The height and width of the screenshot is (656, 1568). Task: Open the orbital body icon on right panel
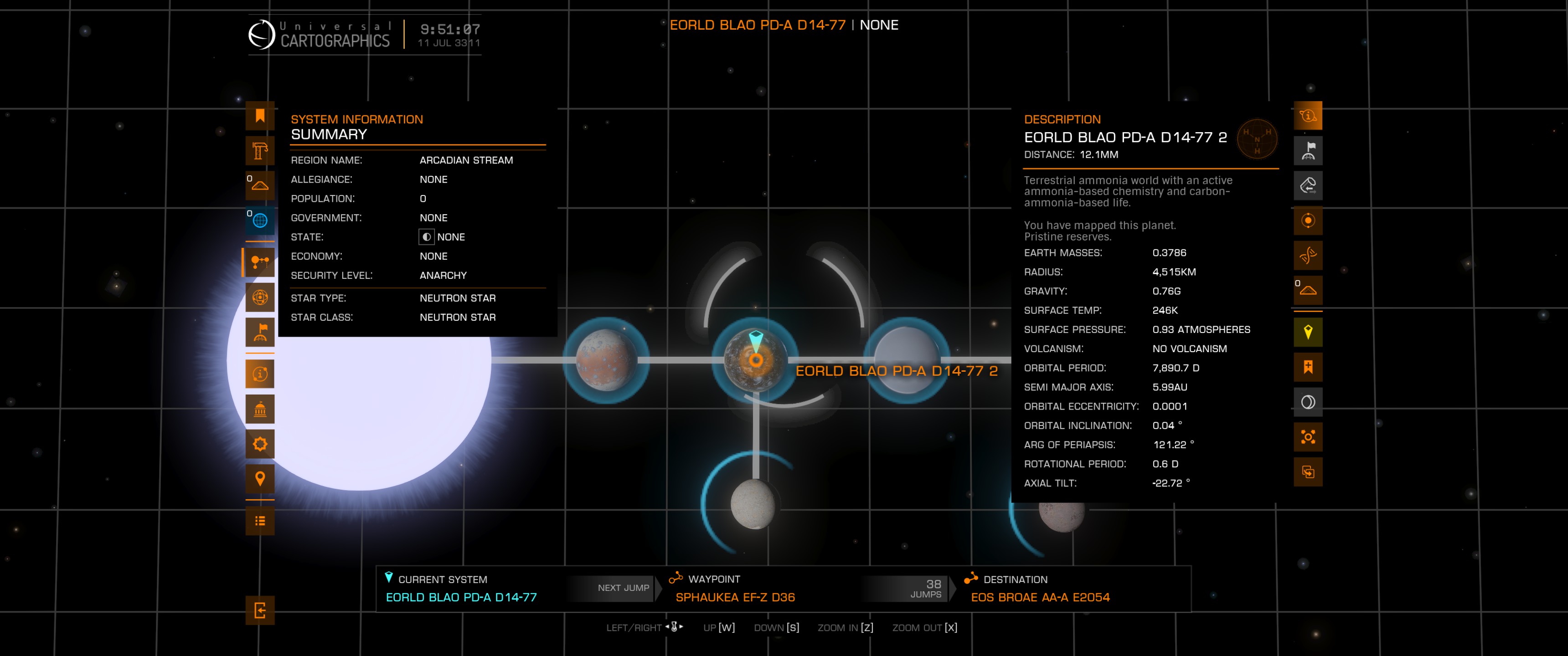1307,220
